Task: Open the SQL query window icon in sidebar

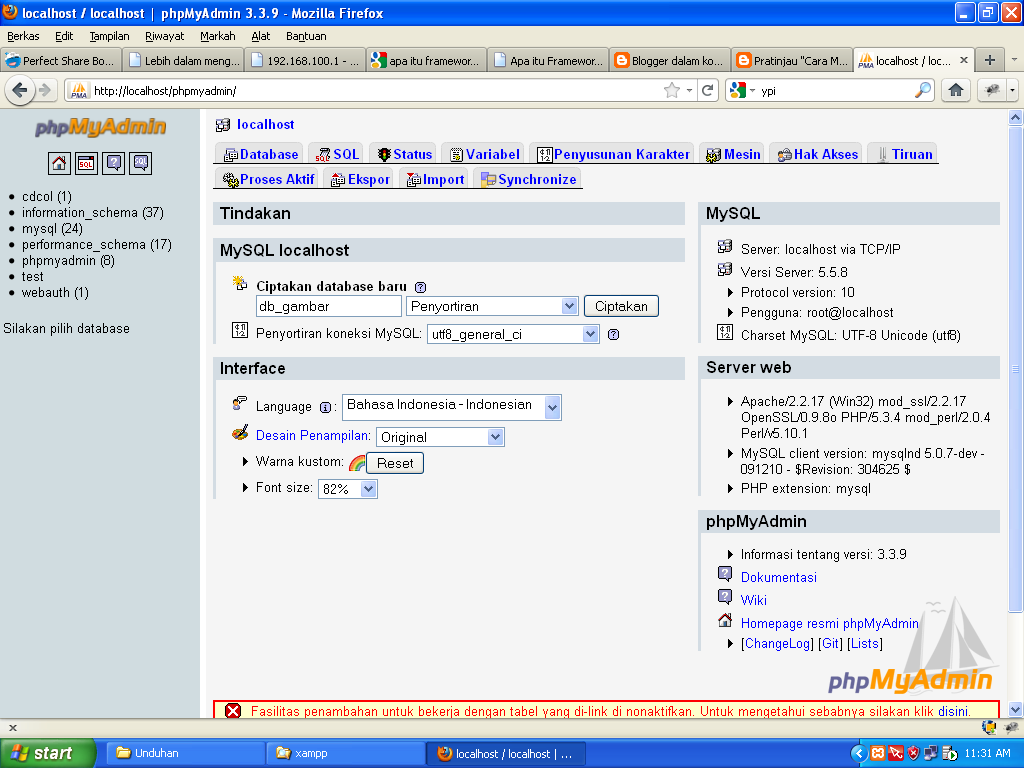Action: pyautogui.click(x=86, y=163)
